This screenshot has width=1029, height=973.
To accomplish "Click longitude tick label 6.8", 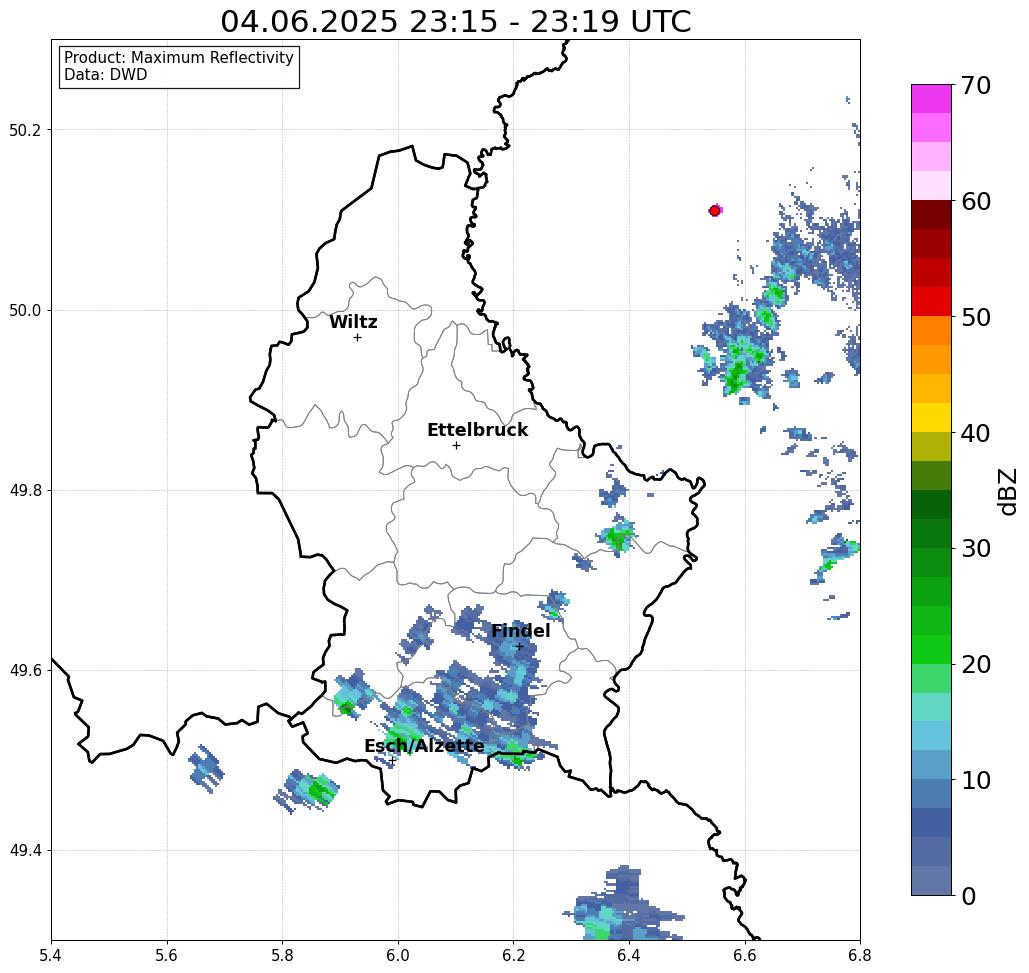I will tap(860, 955).
